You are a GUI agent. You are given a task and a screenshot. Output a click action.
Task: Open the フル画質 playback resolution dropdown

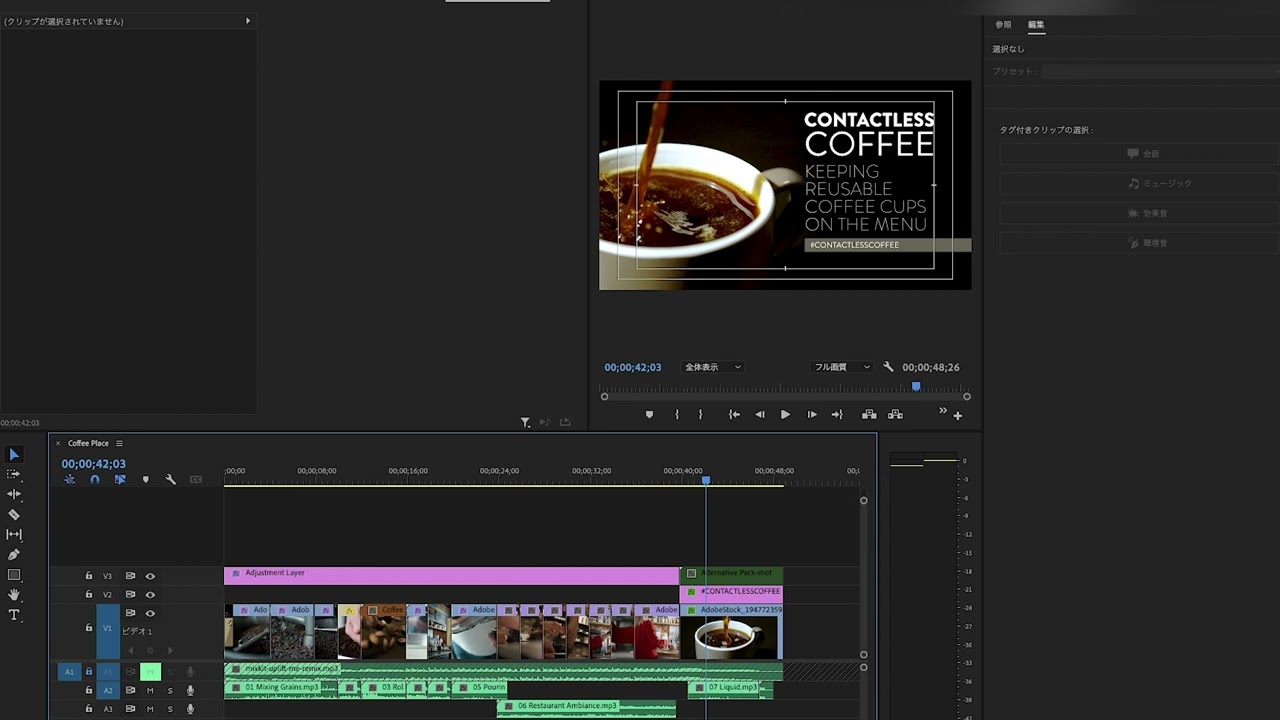tap(841, 367)
